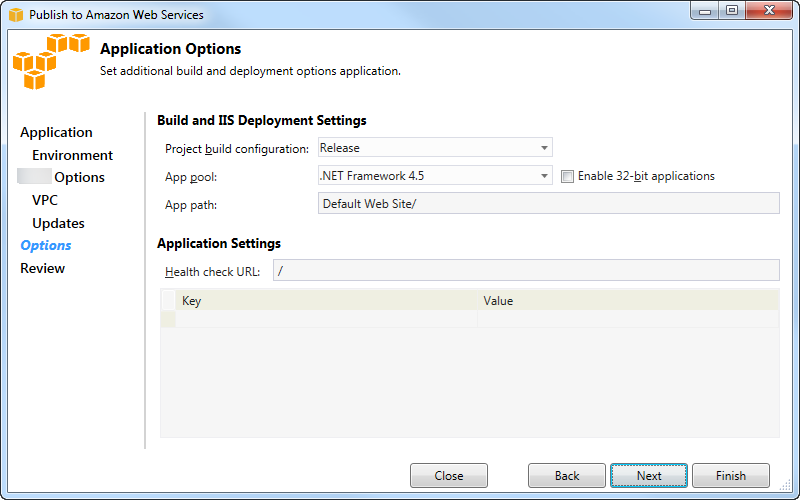Click the empty Key cell in grid
The width and height of the screenshot is (800, 500).
coord(326,319)
